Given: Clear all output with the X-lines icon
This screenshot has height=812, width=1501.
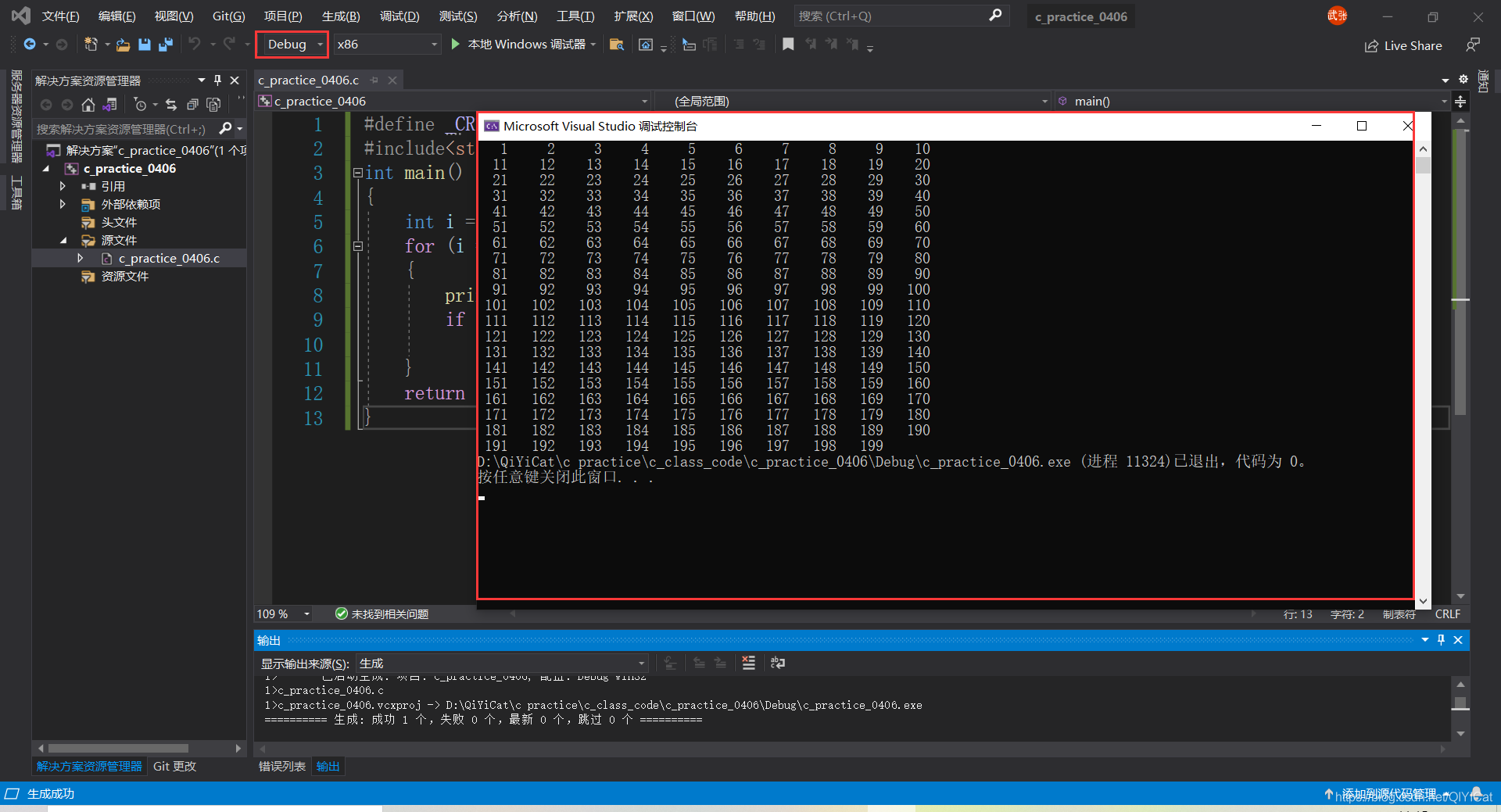Looking at the screenshot, I should [749, 663].
